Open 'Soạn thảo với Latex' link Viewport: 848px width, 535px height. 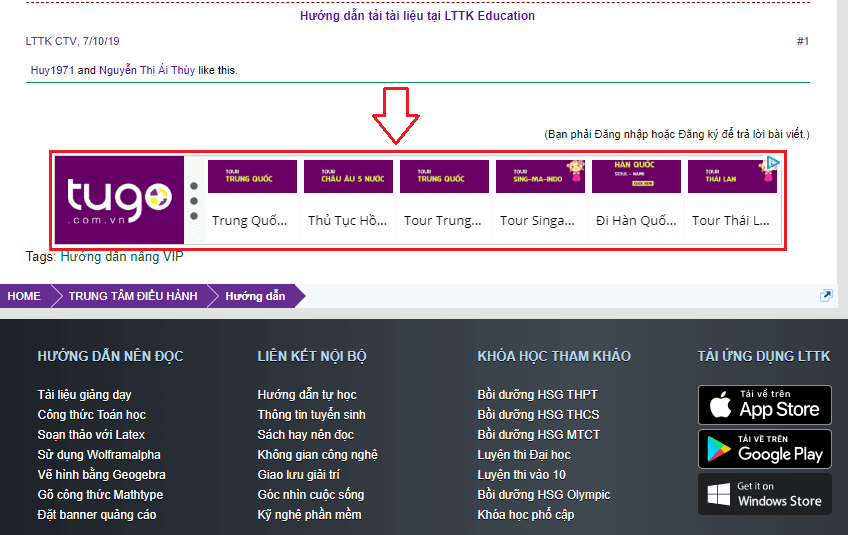[x=91, y=435]
